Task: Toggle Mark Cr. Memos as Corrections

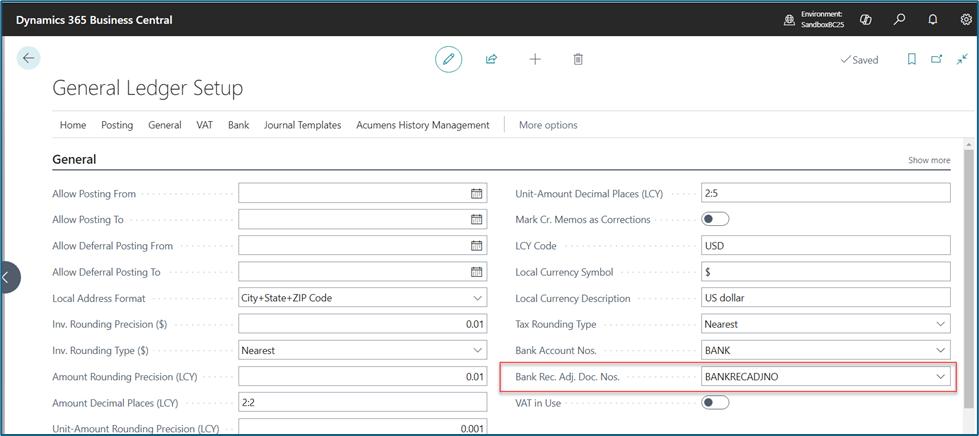Action: point(716,220)
